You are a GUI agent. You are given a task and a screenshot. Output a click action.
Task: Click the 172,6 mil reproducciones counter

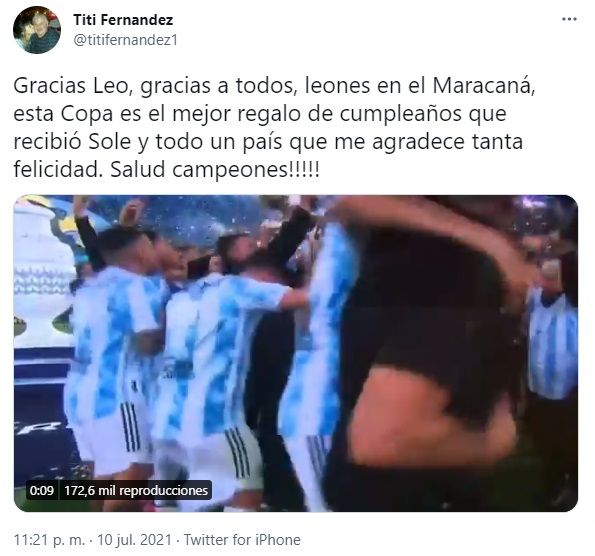(136, 490)
